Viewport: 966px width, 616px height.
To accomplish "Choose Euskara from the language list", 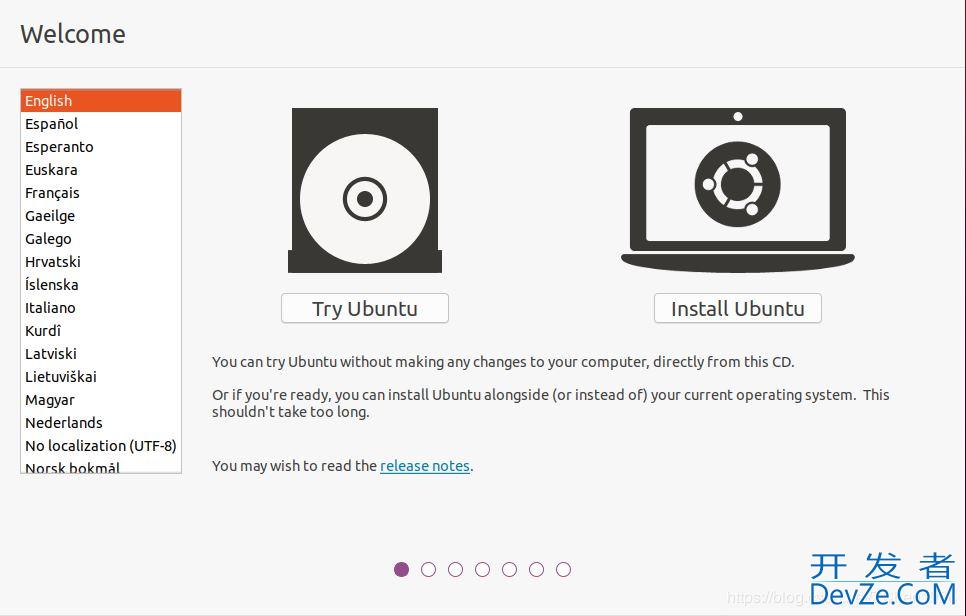I will 101,169.
